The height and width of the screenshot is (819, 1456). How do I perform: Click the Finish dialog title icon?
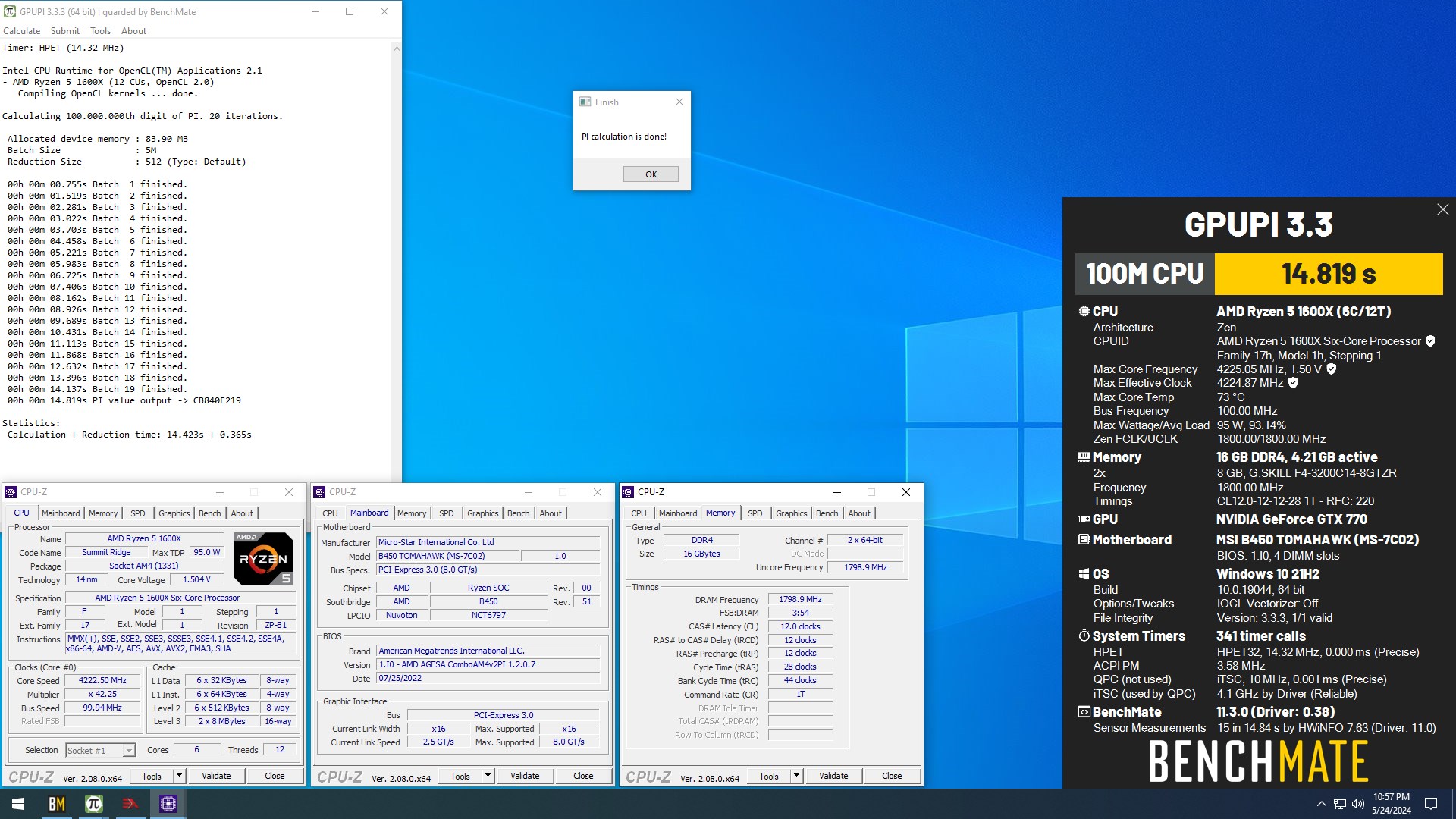585,102
